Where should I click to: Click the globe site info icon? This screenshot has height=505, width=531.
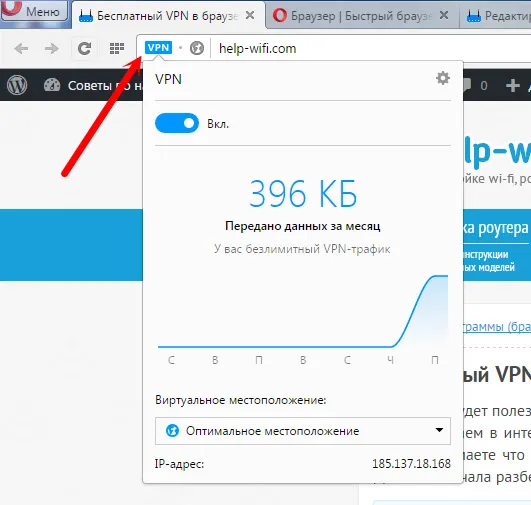[197, 48]
